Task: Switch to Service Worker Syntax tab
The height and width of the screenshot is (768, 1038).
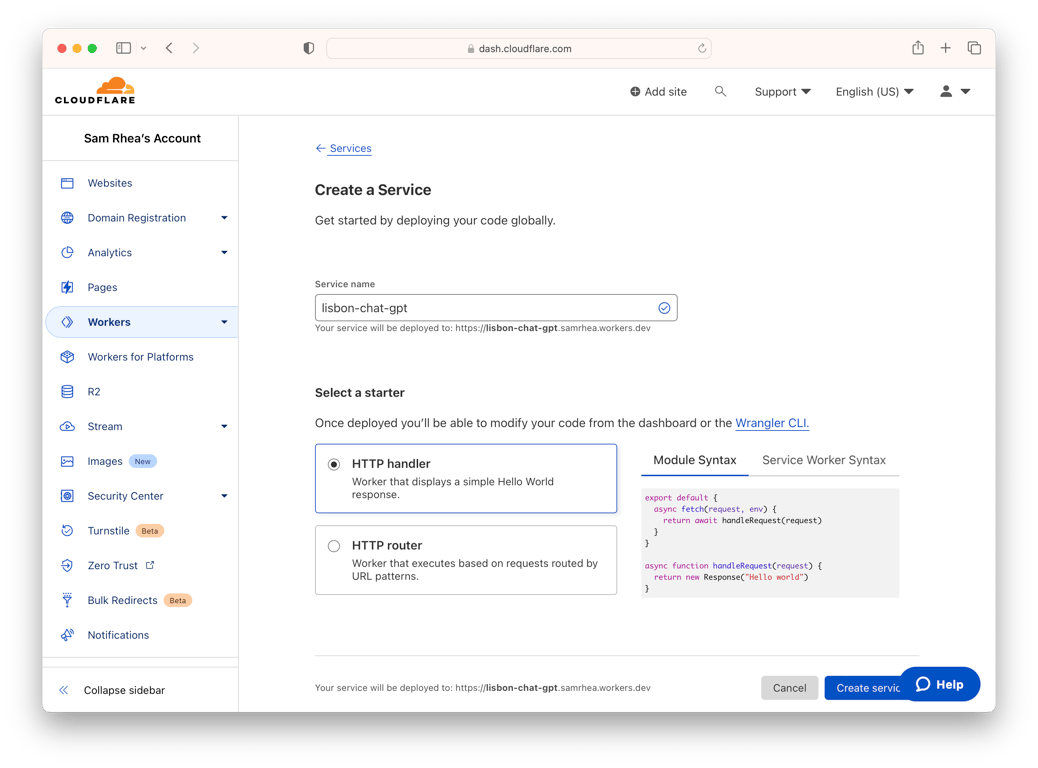Action: point(823,460)
